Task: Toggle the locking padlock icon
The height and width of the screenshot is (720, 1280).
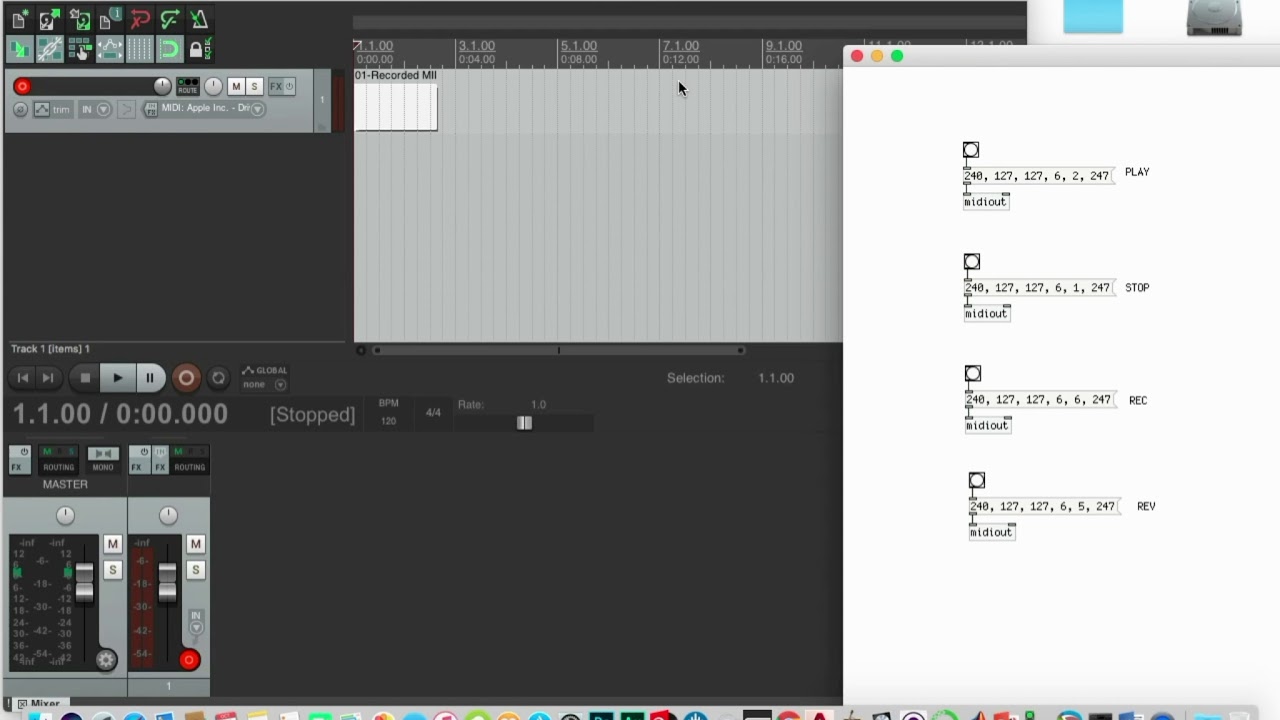Action: [x=199, y=49]
